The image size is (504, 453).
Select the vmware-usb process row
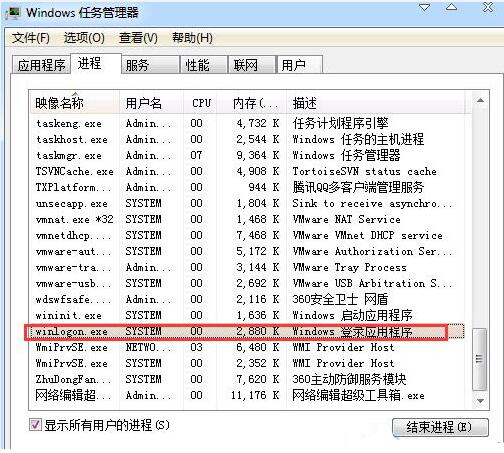coord(247,283)
